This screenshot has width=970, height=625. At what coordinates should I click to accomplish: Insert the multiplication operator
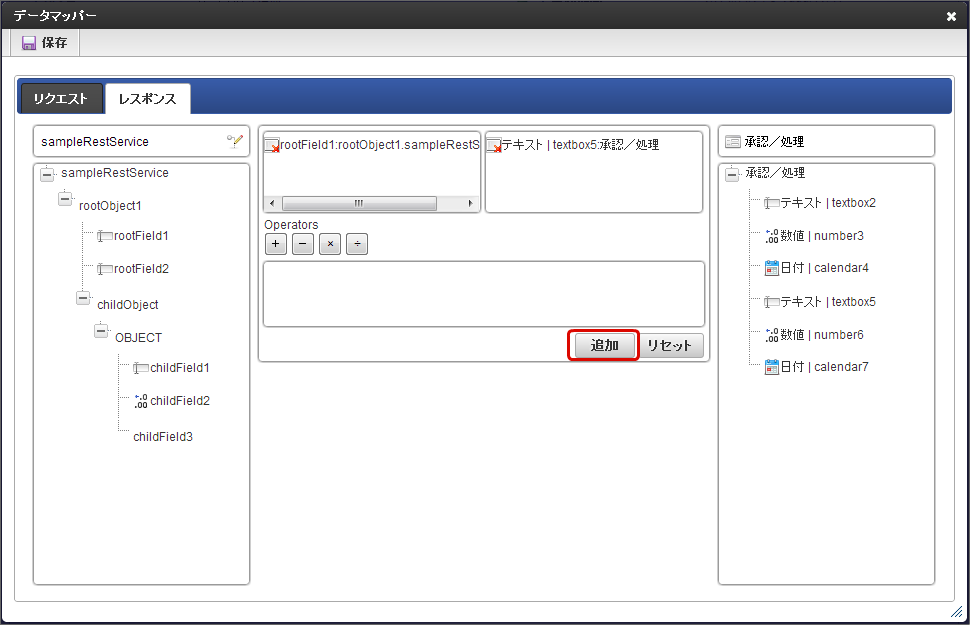pyautogui.click(x=330, y=244)
